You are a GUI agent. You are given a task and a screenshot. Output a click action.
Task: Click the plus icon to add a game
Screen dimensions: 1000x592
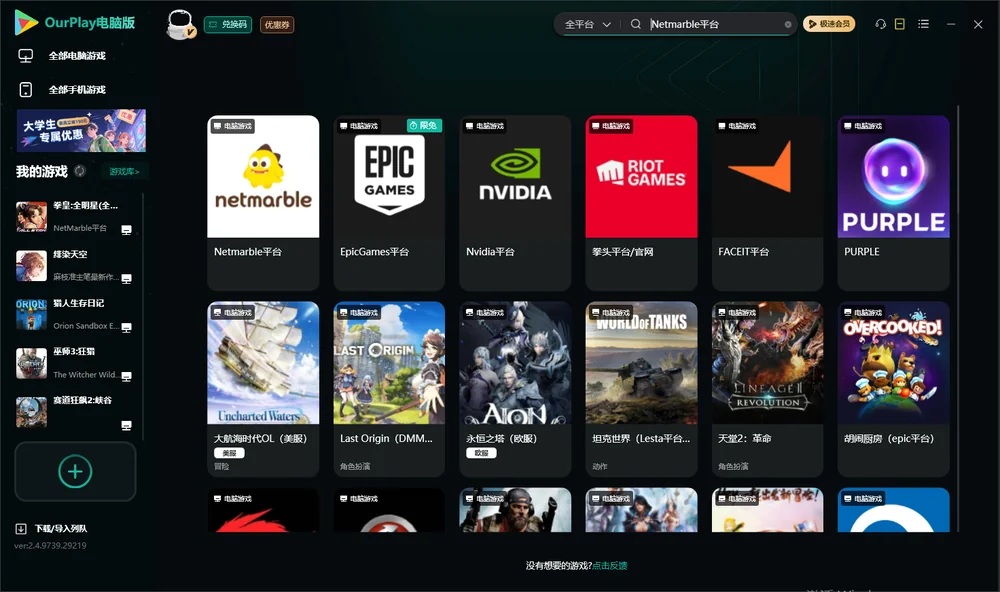pyautogui.click(x=75, y=471)
